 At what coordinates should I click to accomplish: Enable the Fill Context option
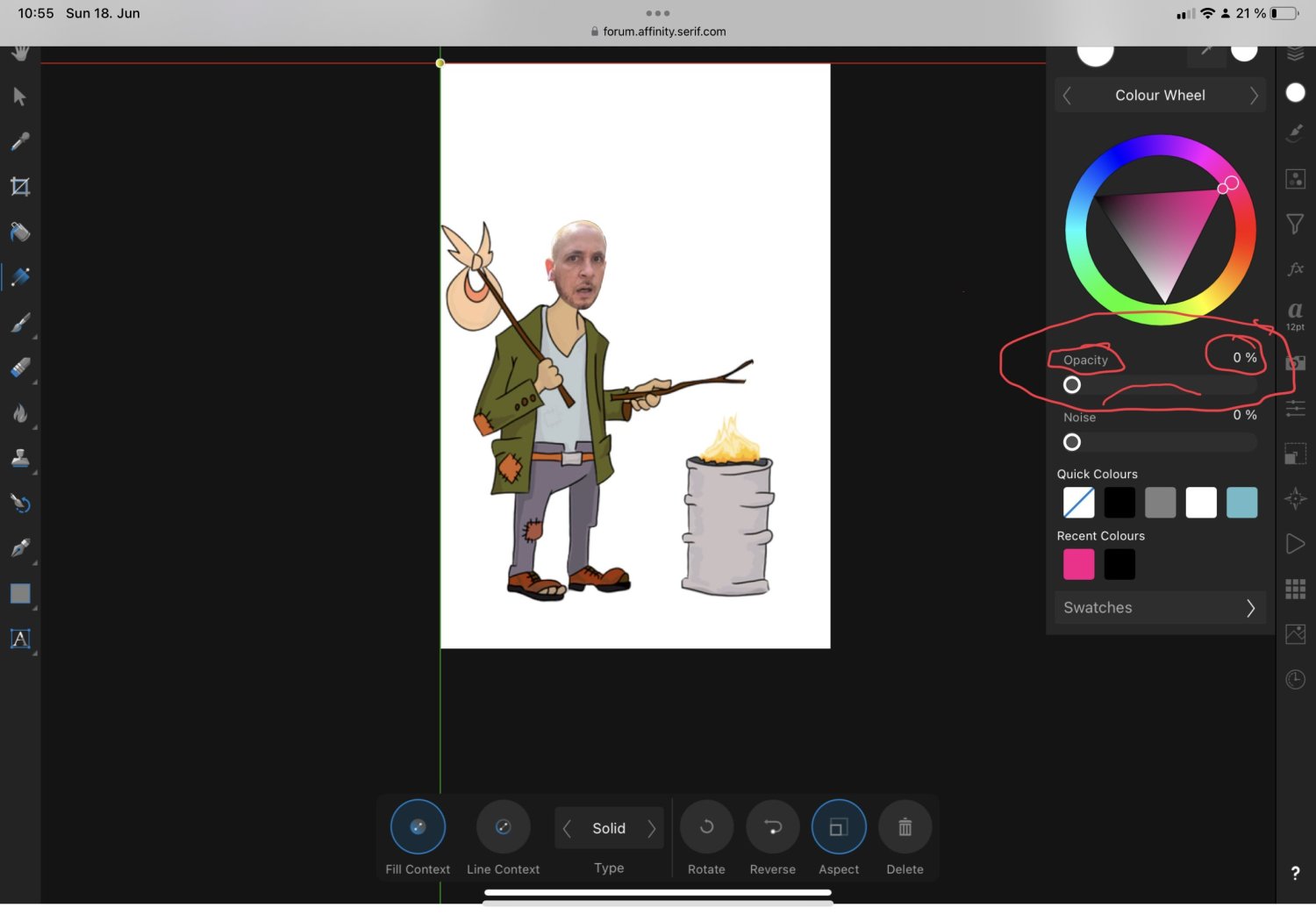tap(418, 827)
